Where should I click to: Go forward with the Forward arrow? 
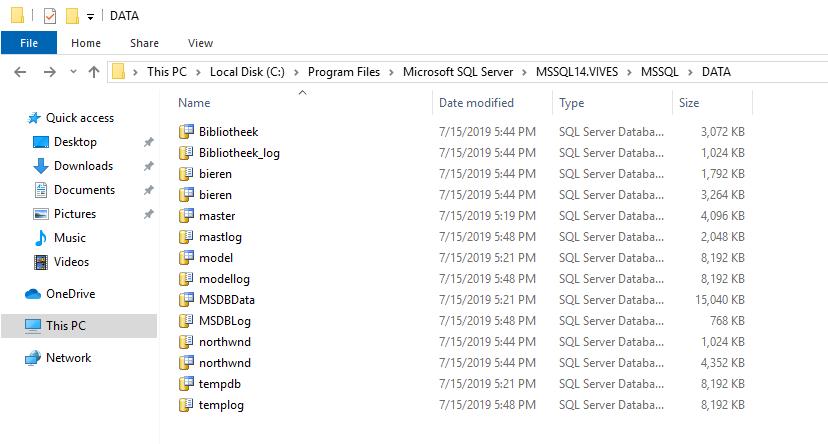[x=50, y=72]
